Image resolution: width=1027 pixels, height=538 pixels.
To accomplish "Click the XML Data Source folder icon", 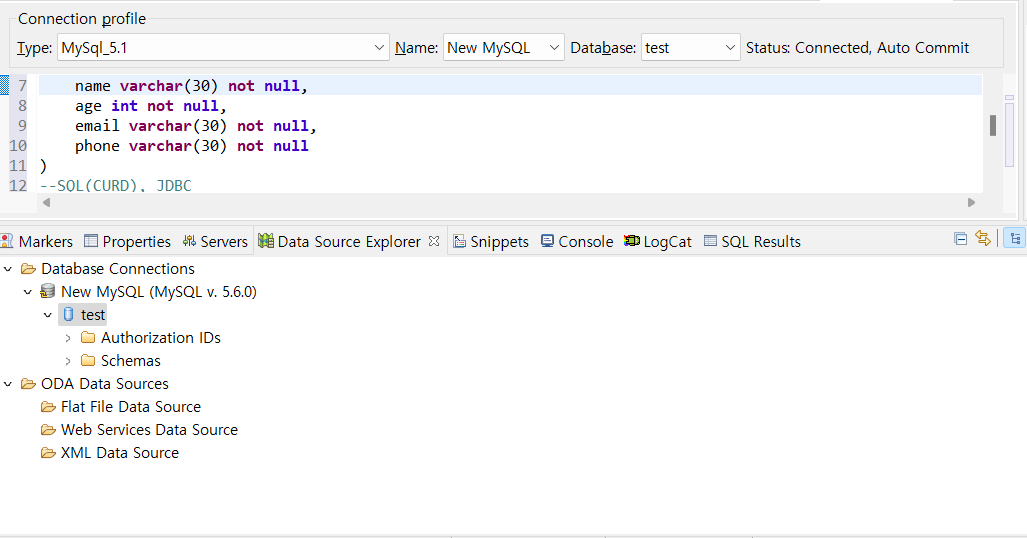I will (48, 452).
